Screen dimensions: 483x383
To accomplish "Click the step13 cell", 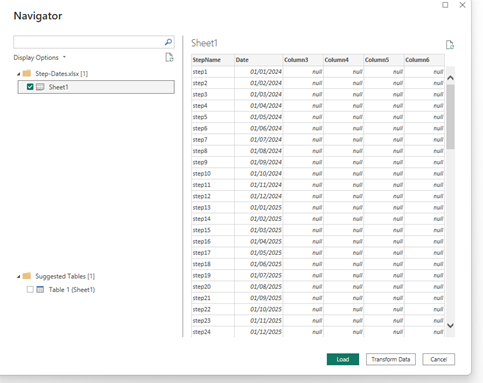I will (x=213, y=208).
